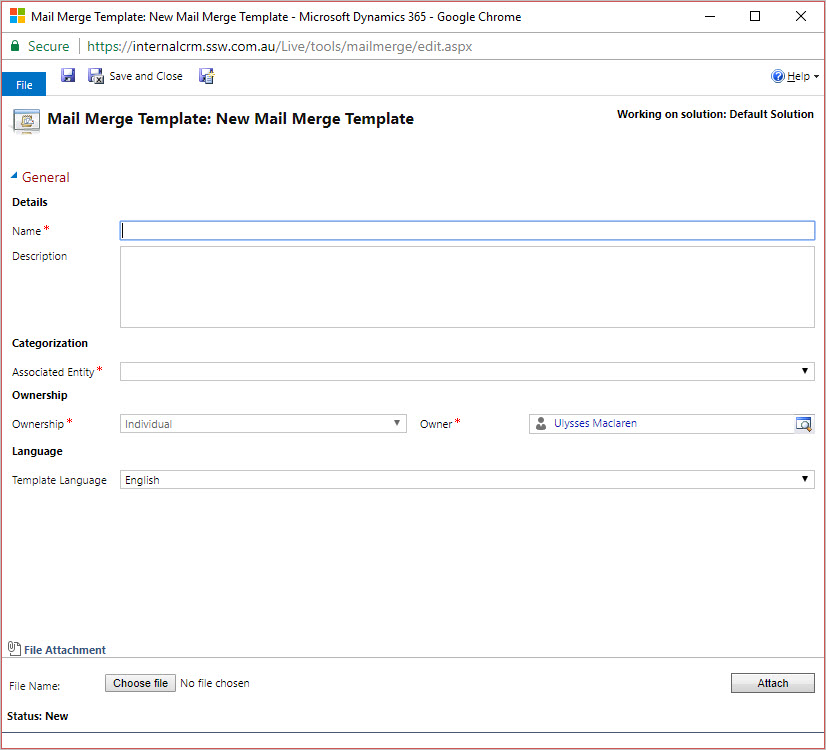Open the Help menu
826x750 pixels.
point(795,76)
